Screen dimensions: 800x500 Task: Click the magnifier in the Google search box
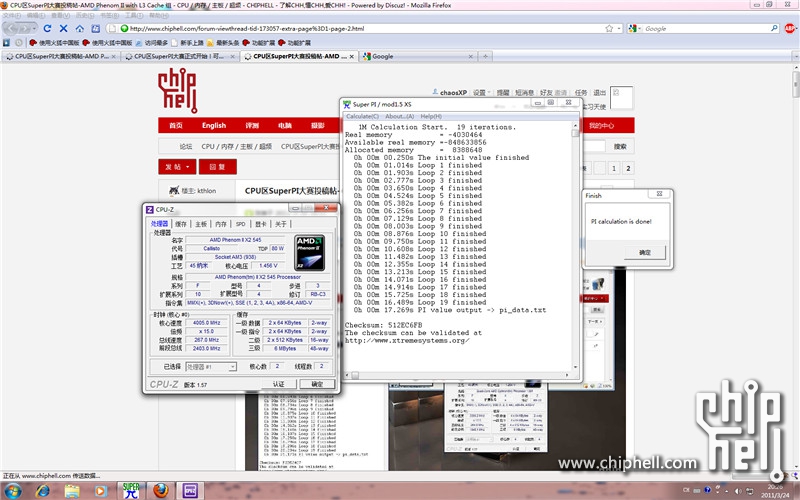[774, 29]
